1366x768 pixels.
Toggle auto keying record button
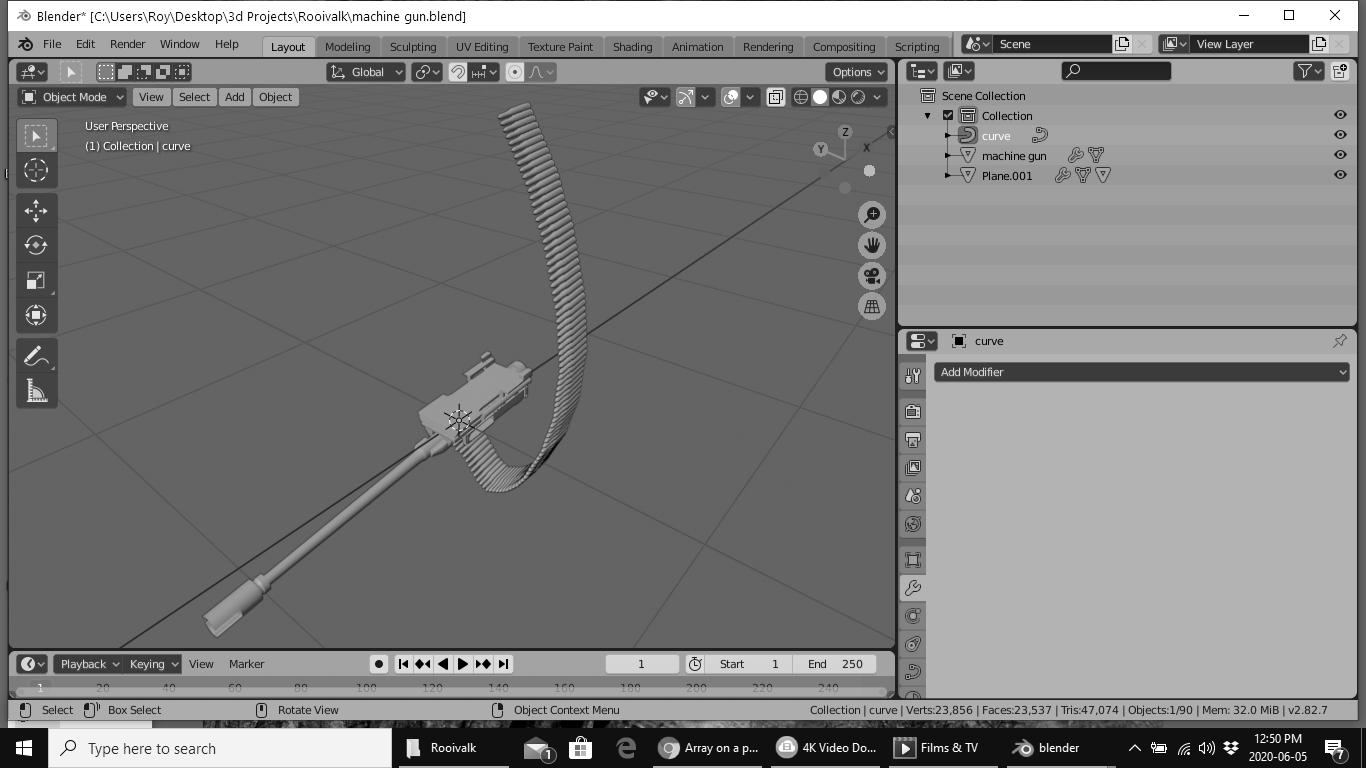379,664
